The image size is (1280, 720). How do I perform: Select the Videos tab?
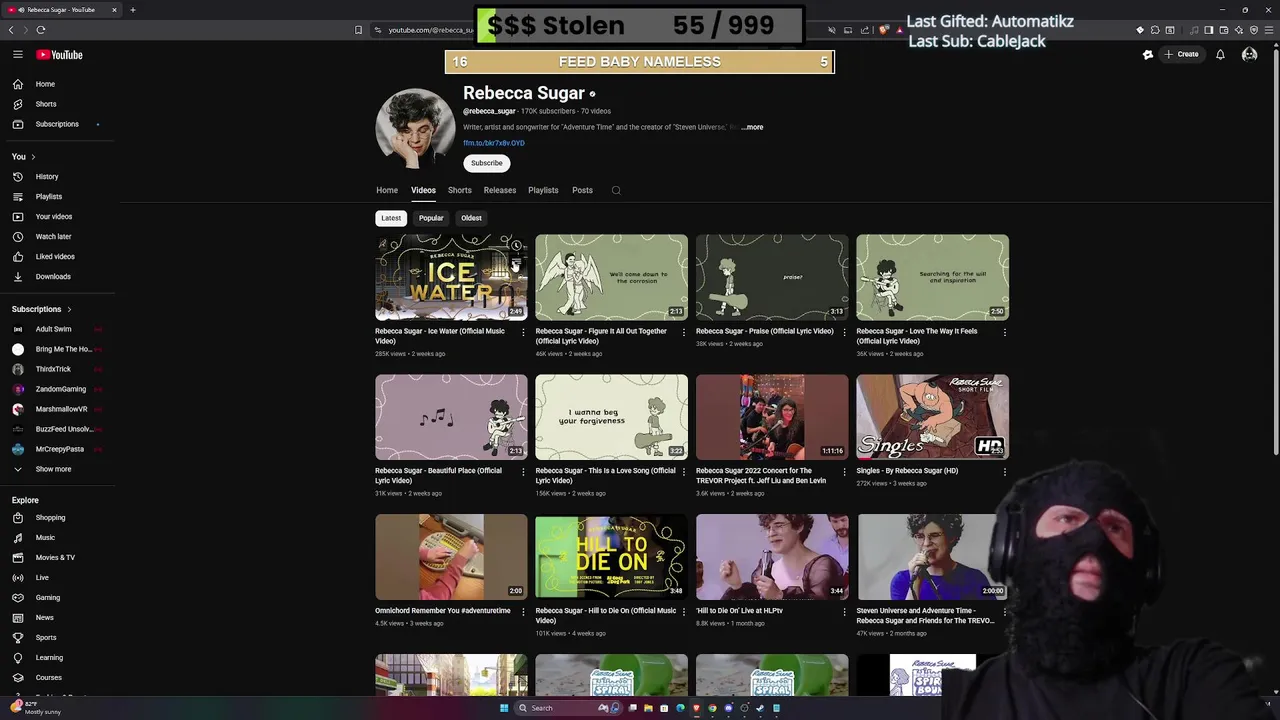coord(423,190)
